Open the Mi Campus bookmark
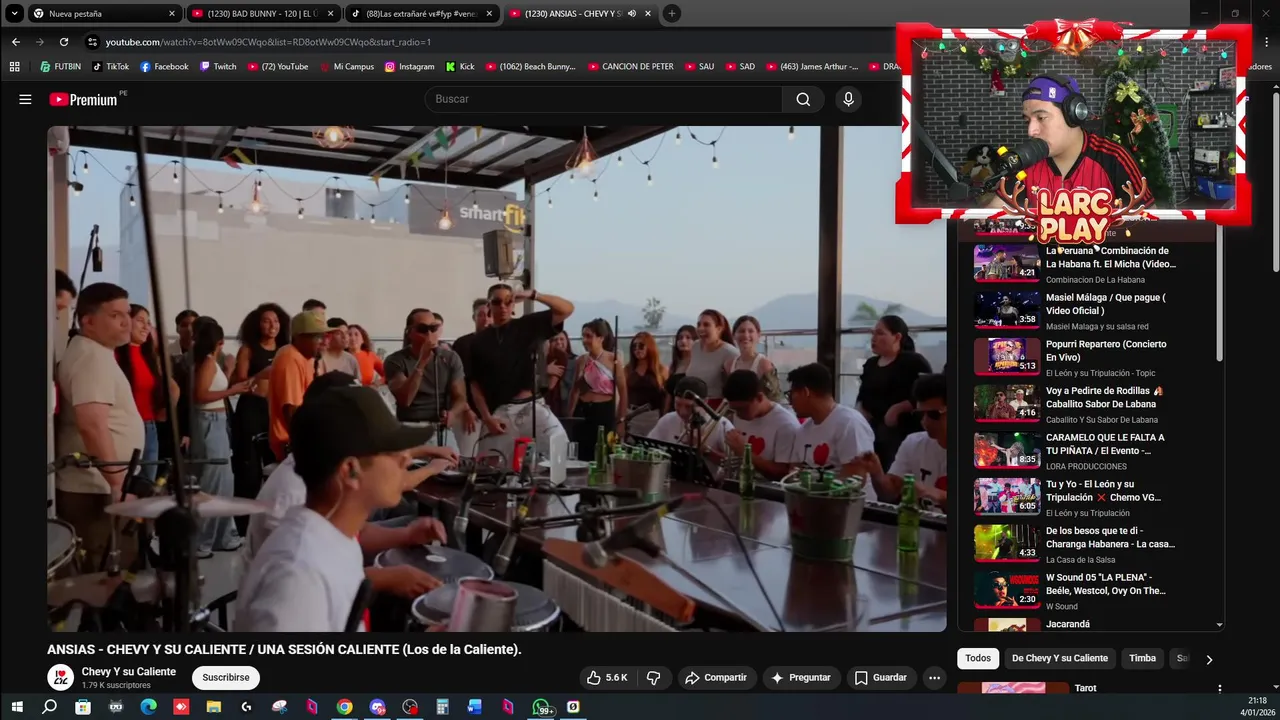Screen dimensions: 1280x720 347,67
